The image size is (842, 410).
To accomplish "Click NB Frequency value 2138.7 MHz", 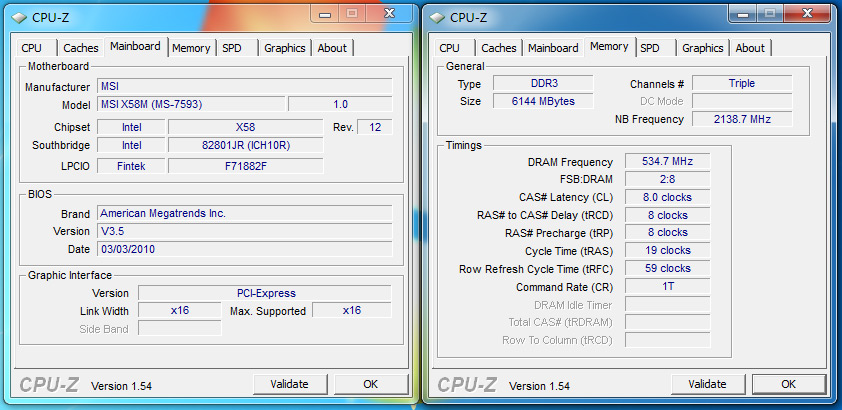I will click(742, 119).
